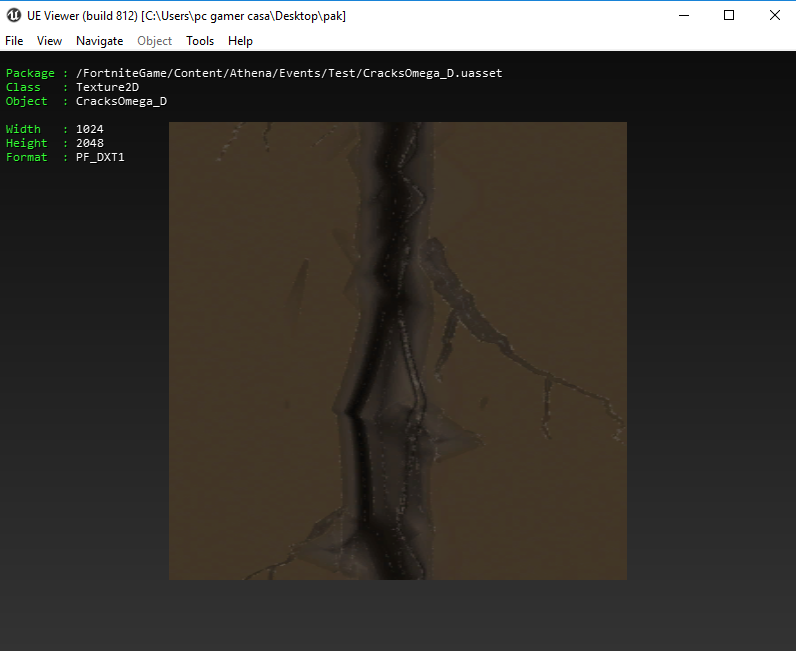Open the Tools menu
Image resolution: width=796 pixels, height=651 pixels.
click(x=200, y=41)
